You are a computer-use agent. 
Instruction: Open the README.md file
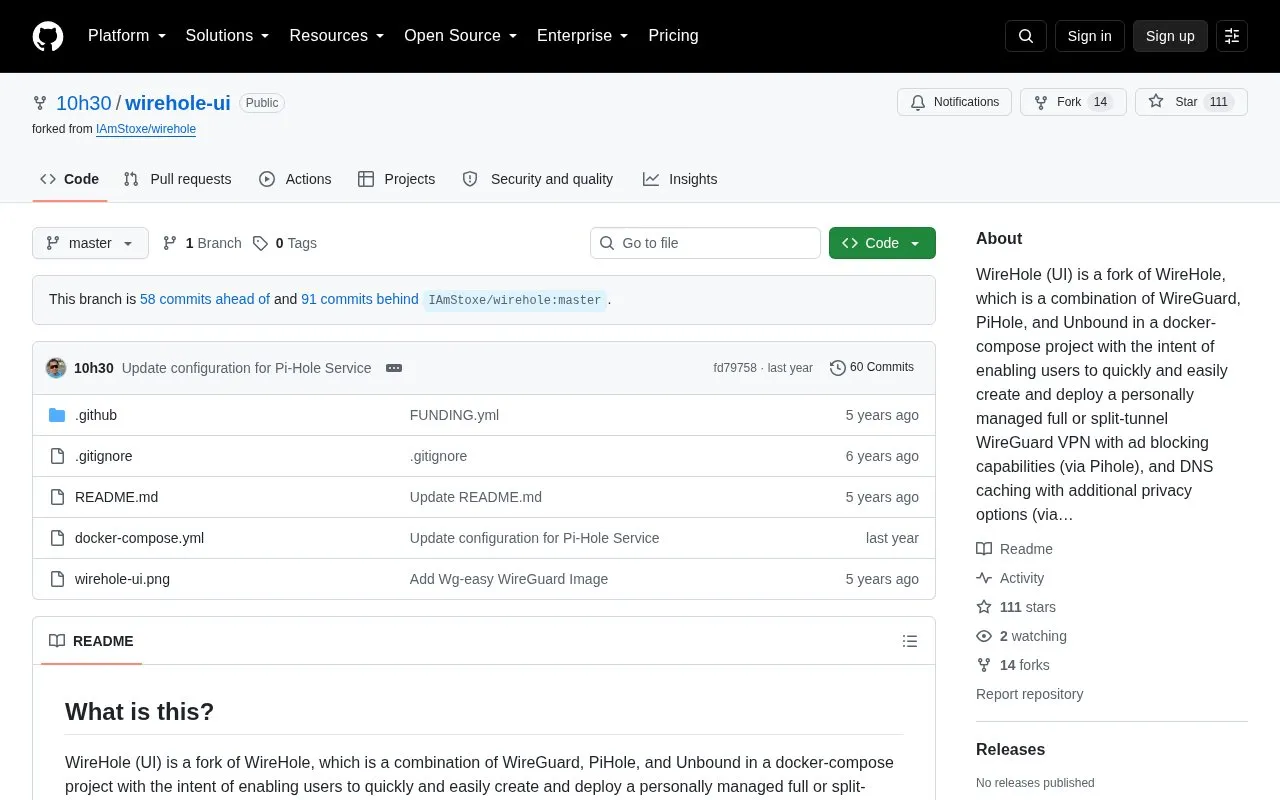116,497
